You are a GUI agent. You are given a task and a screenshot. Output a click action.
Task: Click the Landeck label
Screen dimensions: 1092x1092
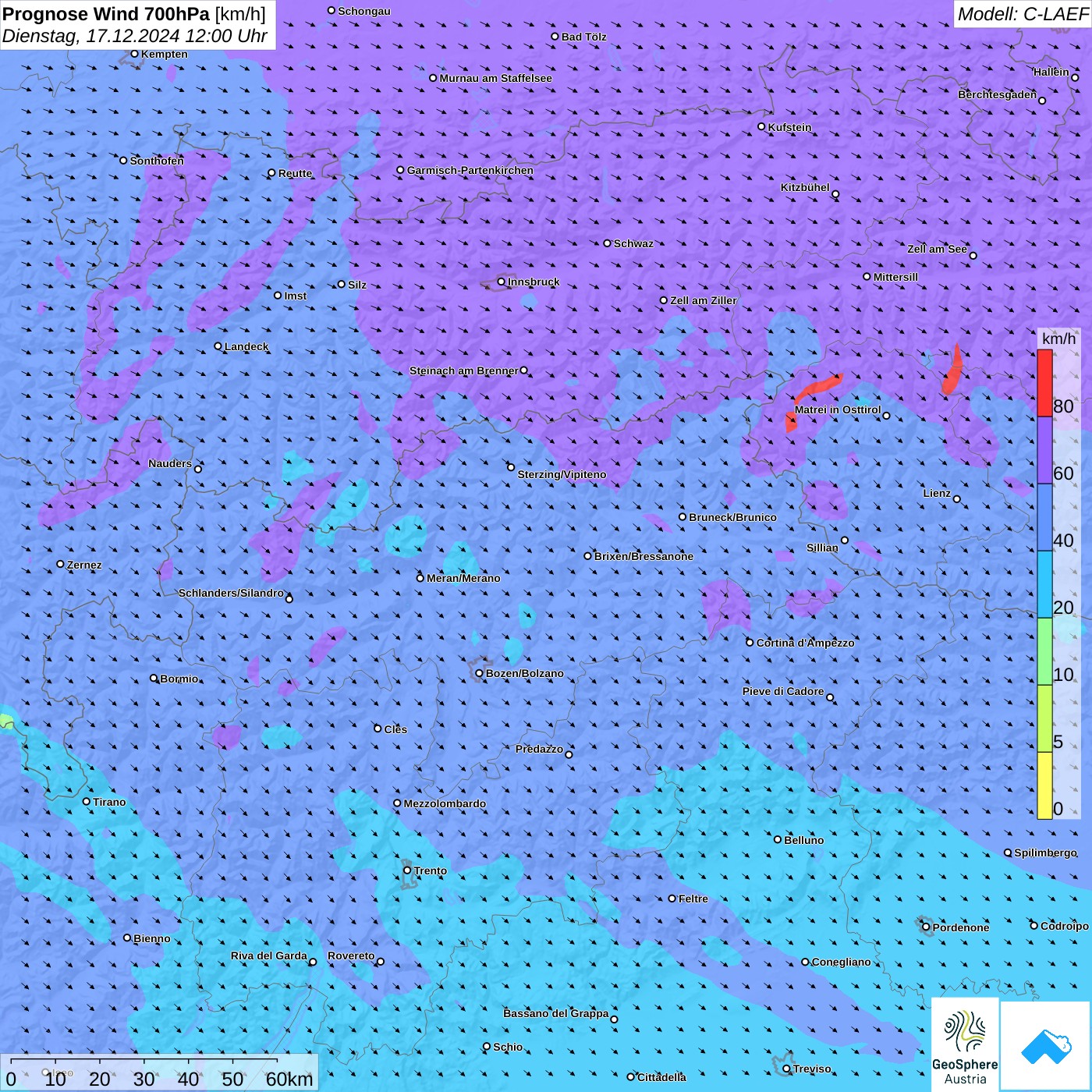pyautogui.click(x=246, y=346)
